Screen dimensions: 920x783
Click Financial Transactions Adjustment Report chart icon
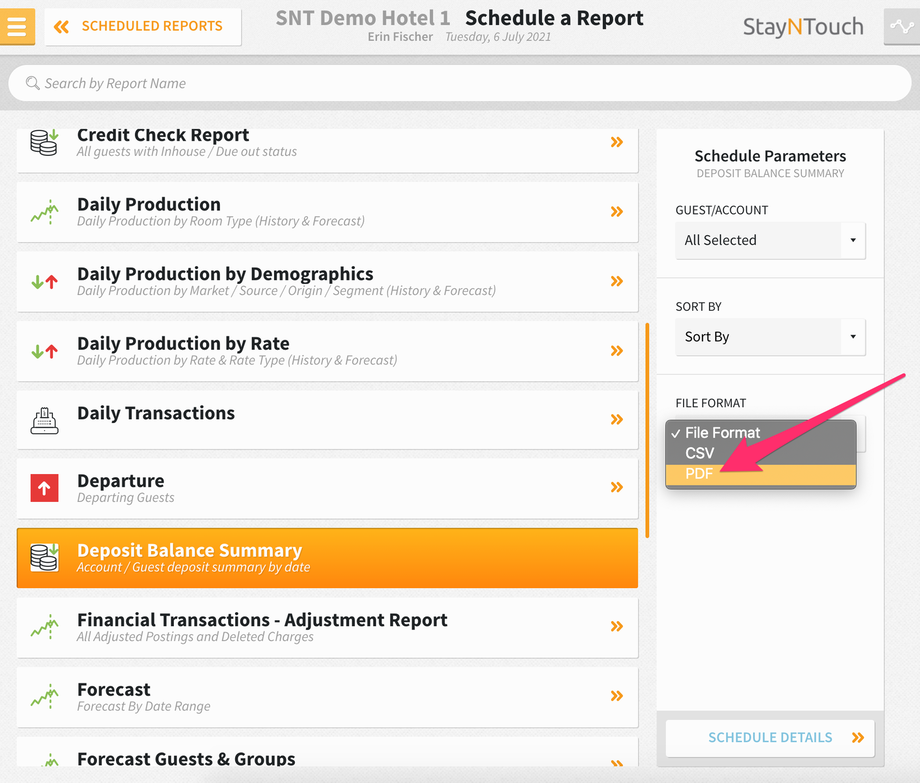tap(45, 627)
